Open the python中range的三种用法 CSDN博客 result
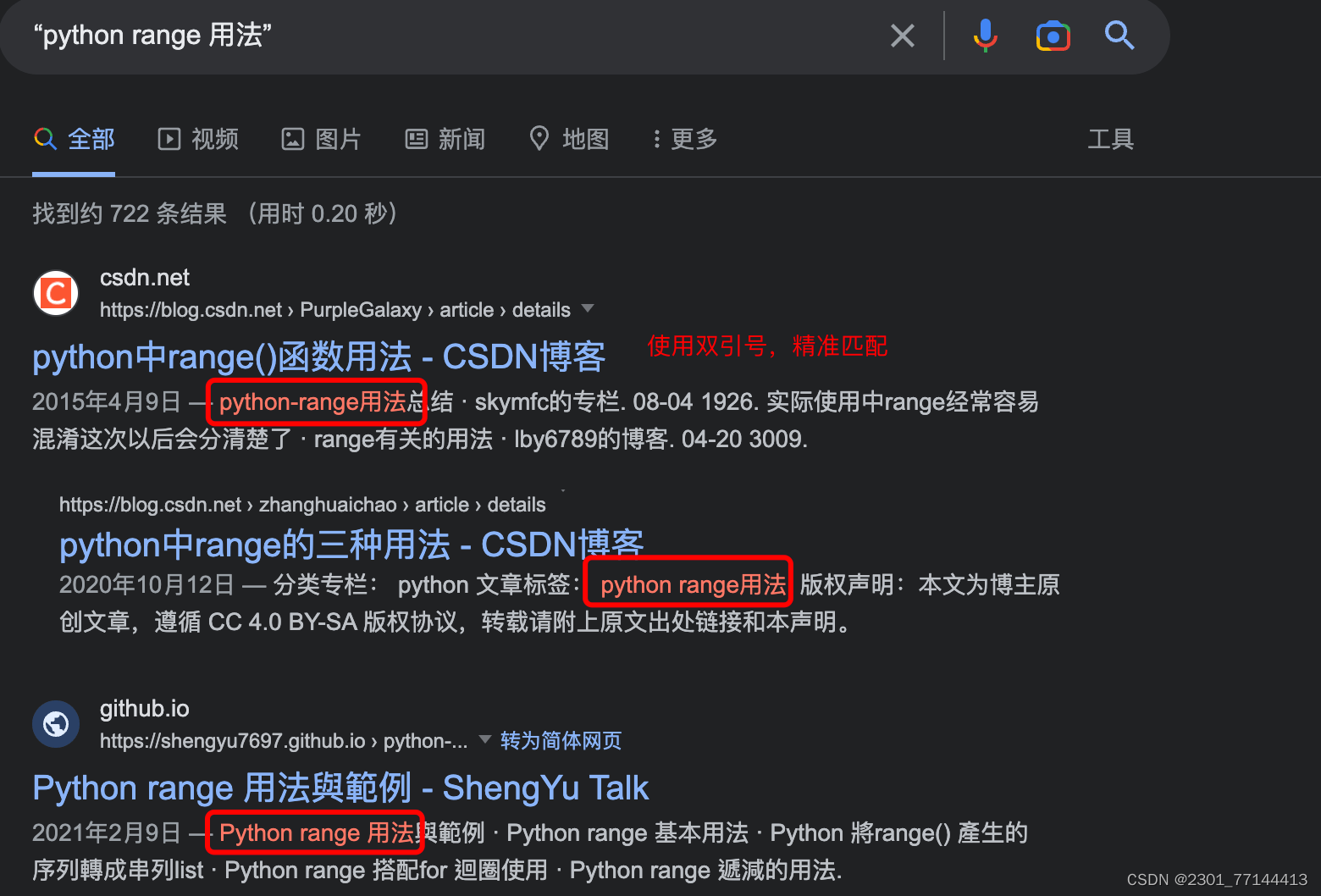Screen dimensions: 1321x896 click(x=351, y=545)
